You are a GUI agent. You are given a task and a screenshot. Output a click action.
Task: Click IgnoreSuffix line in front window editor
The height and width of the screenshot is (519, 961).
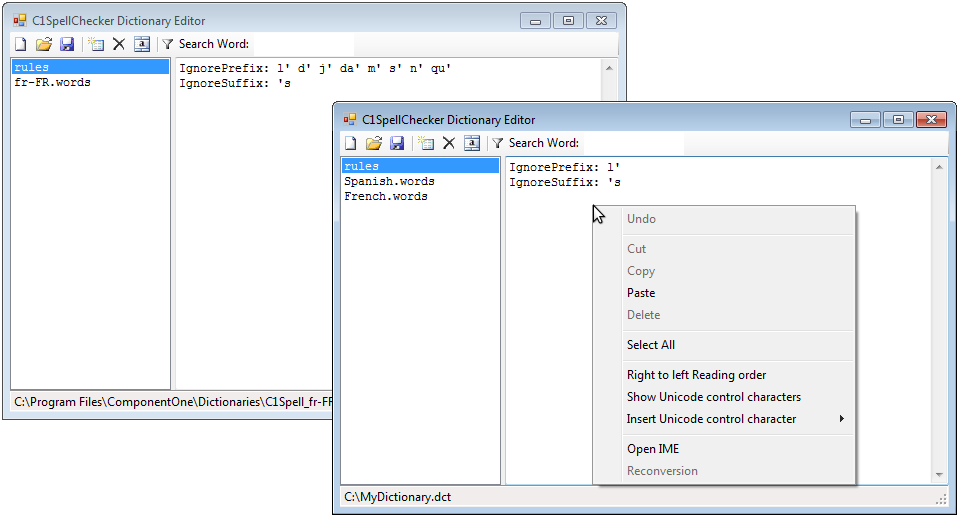tap(564, 183)
